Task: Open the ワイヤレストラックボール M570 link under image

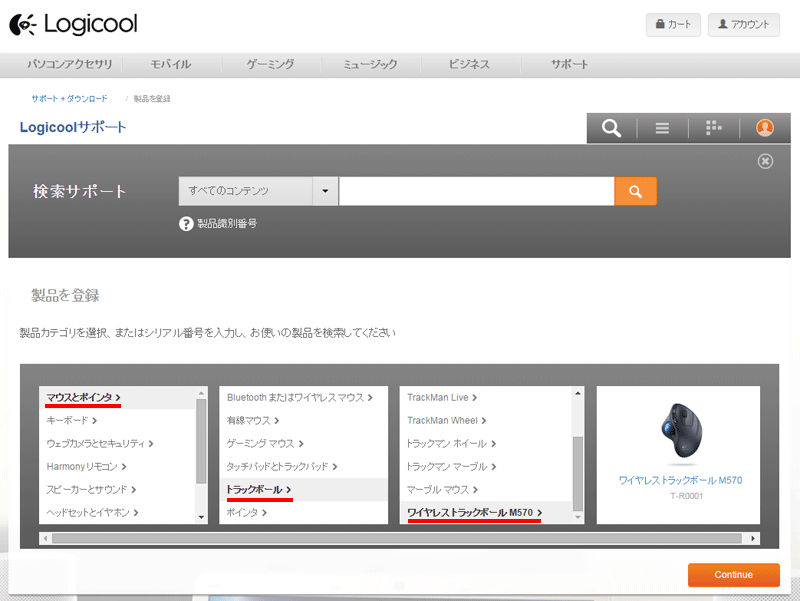Action: 680,480
